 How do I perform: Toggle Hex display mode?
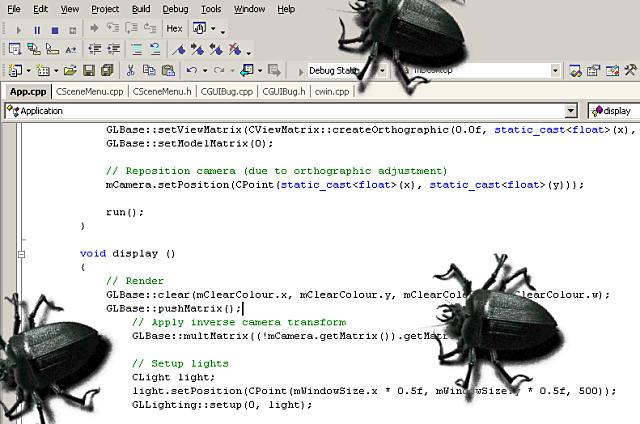(174, 29)
